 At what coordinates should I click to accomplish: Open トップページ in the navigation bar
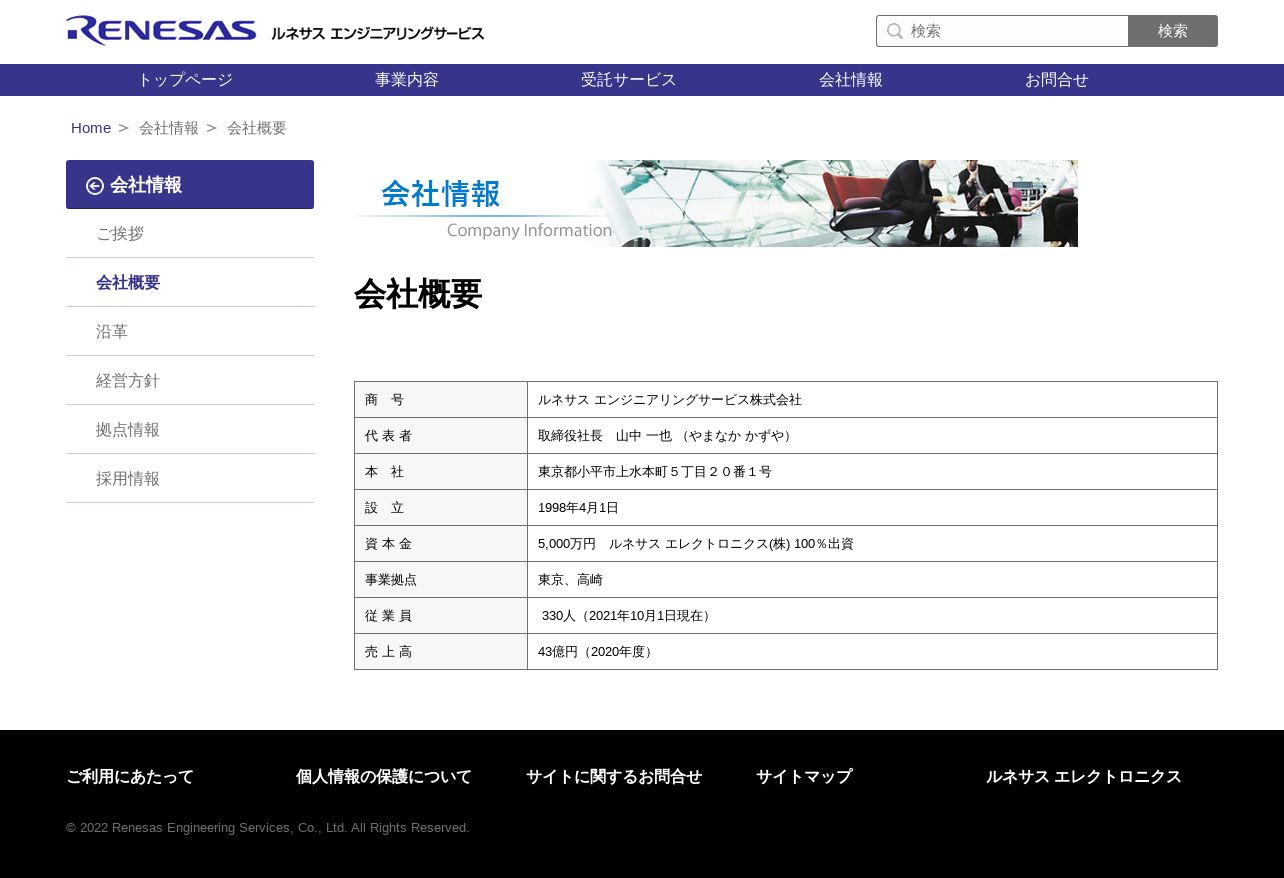click(x=185, y=80)
